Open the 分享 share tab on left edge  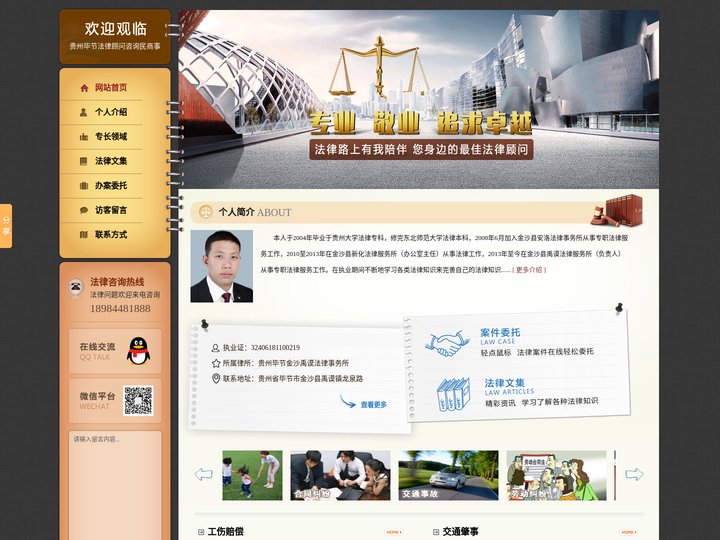tap(6, 225)
